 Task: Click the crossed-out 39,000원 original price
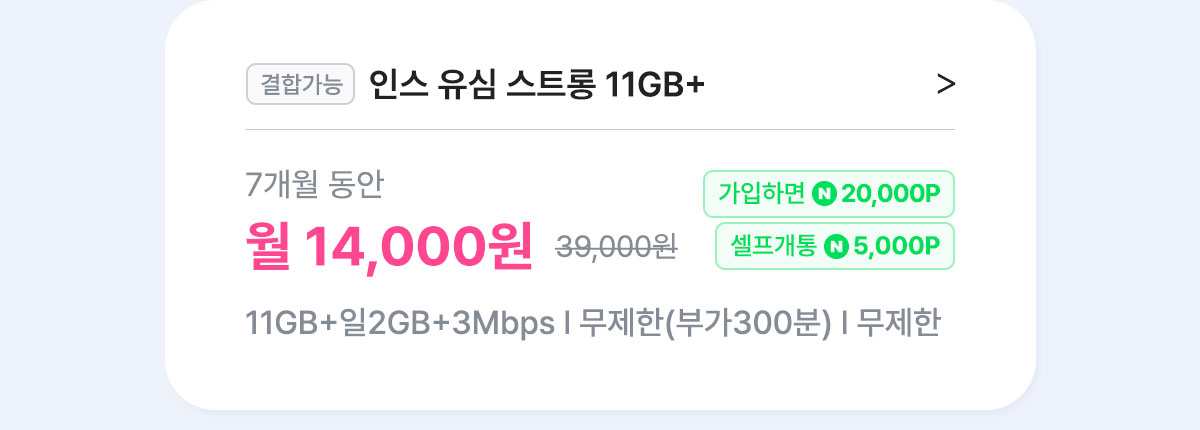click(x=616, y=247)
